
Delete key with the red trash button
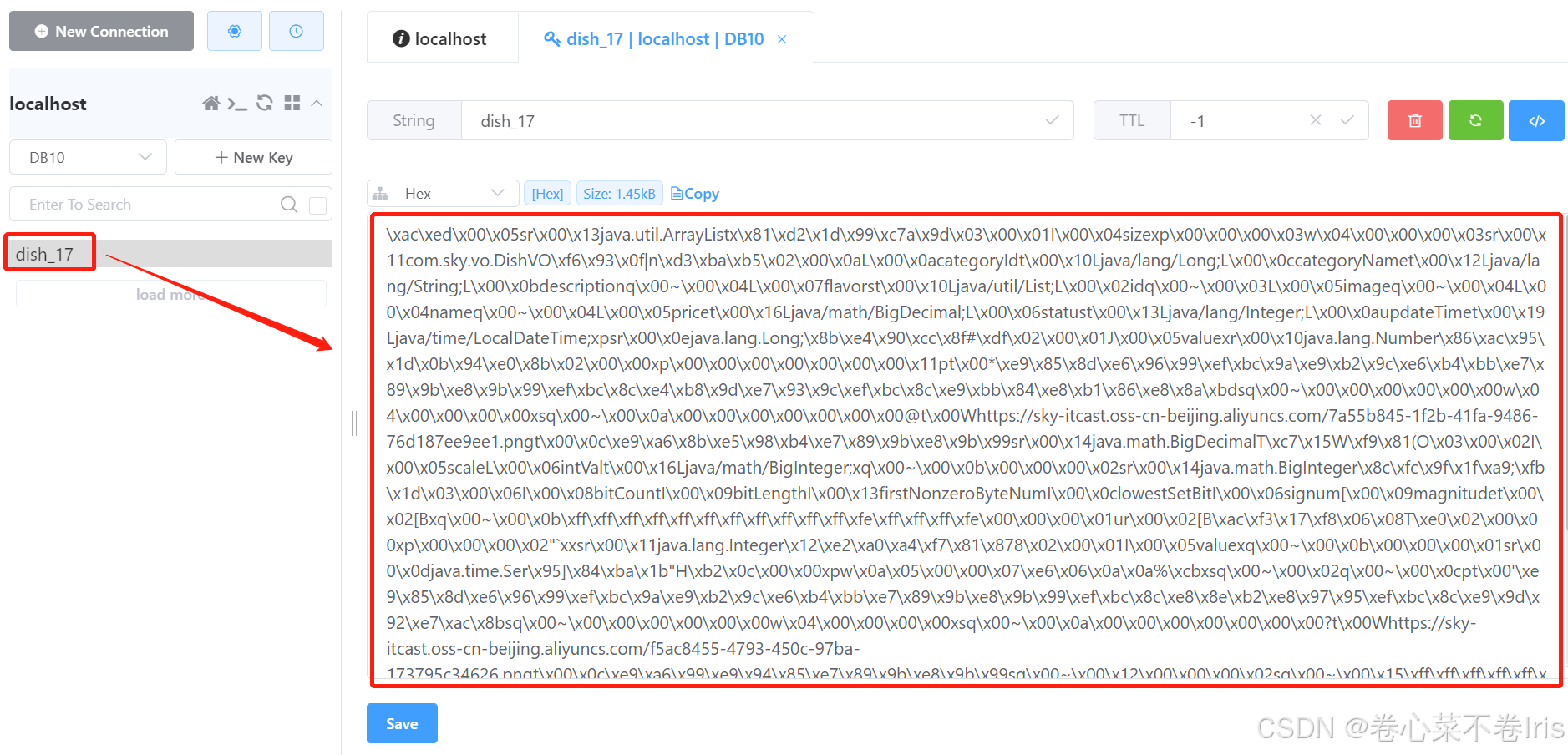[x=1414, y=120]
